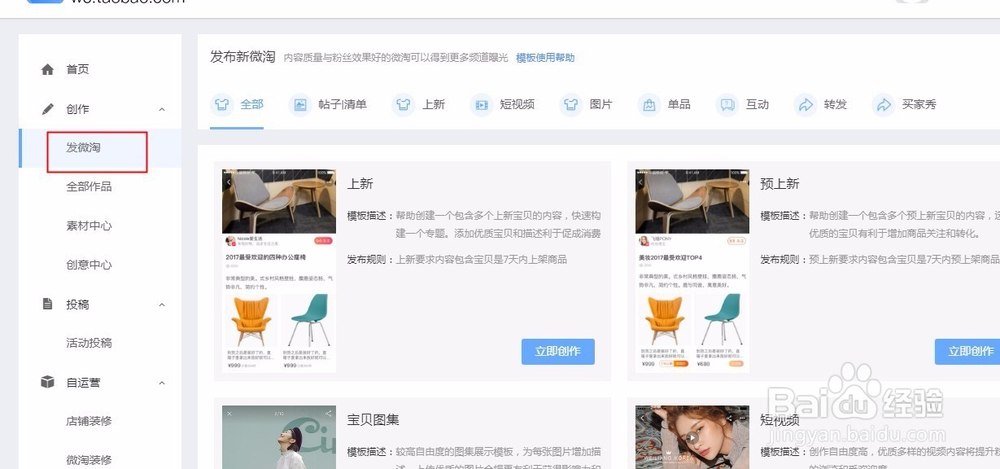
Task: Collapse the 创作 sidebar section
Action: (162, 110)
